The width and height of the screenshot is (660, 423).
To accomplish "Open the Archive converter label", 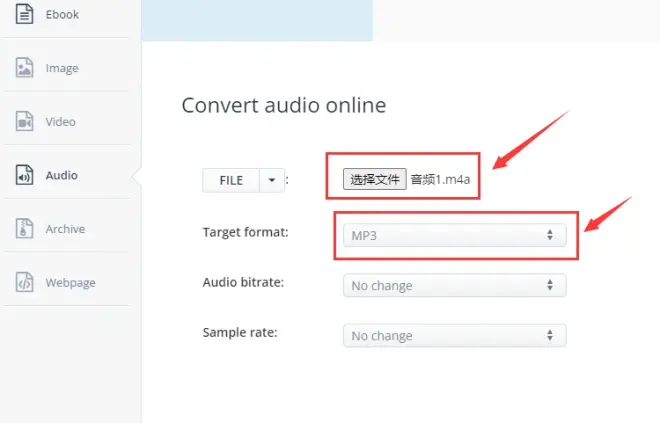I will 65,229.
